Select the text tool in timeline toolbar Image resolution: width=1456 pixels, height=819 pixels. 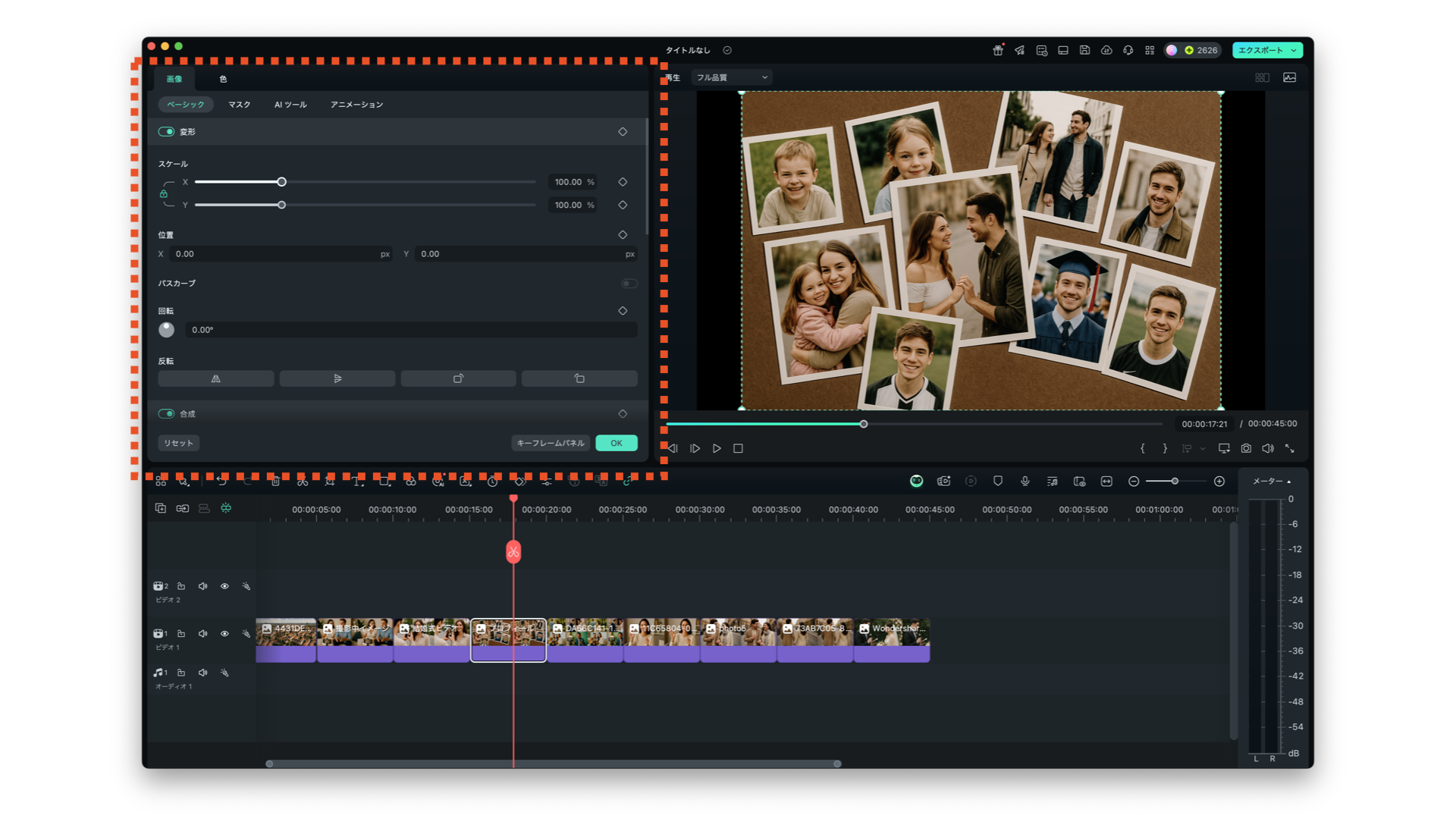[x=357, y=482]
